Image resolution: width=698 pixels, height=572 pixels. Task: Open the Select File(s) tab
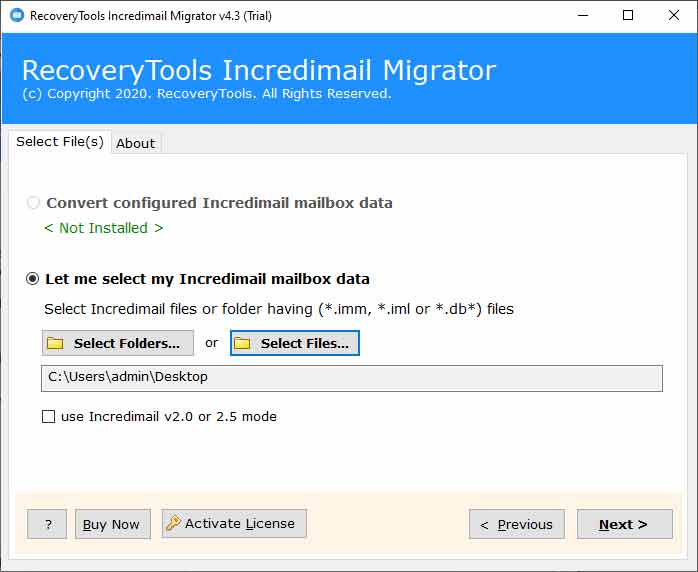pos(60,142)
